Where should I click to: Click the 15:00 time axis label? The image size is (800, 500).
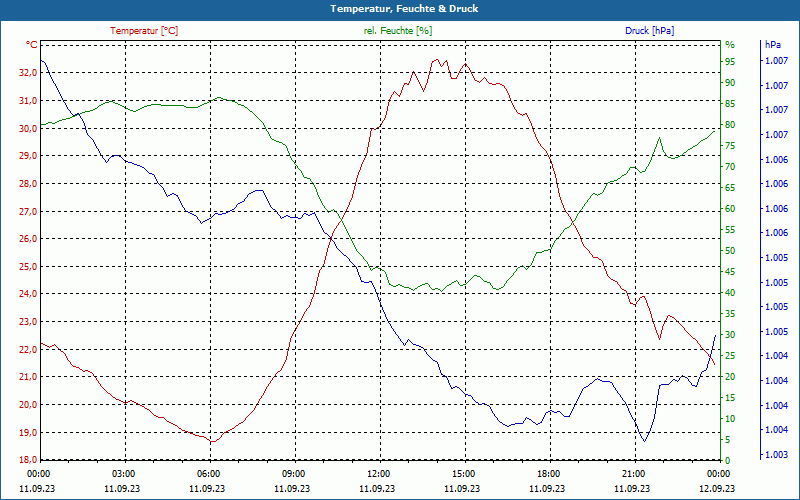(463, 474)
